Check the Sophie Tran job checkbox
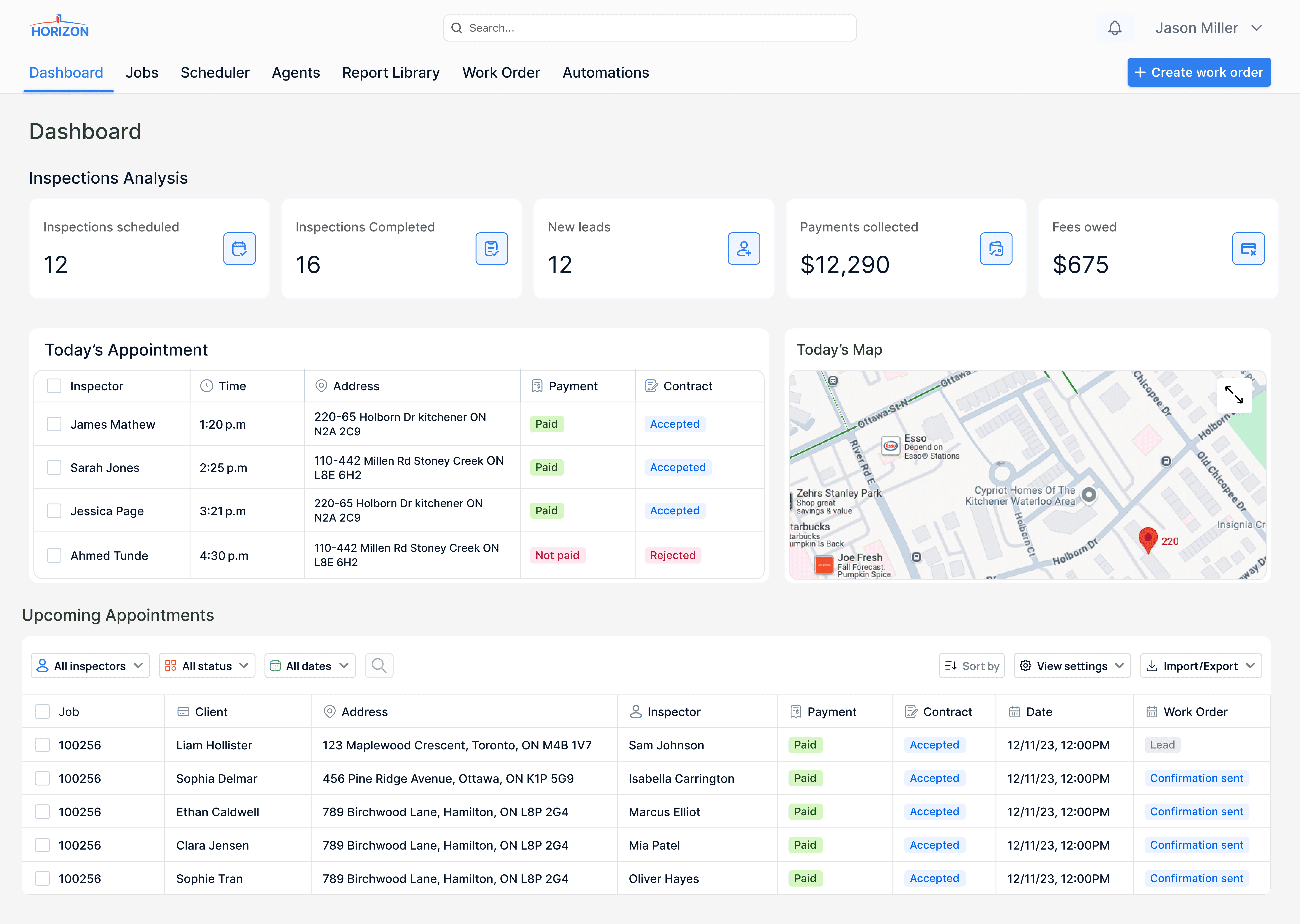This screenshot has width=1300, height=924. (x=43, y=878)
